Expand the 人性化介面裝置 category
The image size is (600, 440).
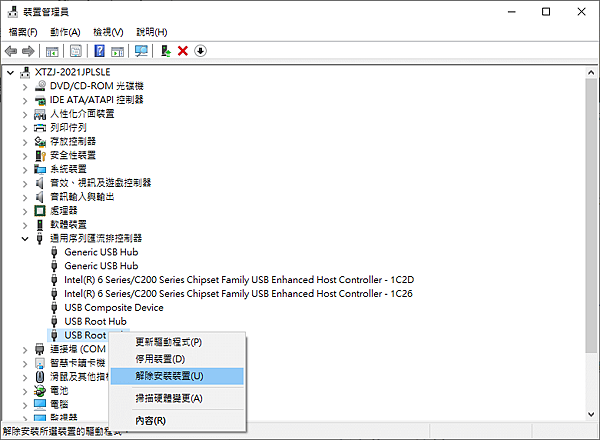pos(25,114)
